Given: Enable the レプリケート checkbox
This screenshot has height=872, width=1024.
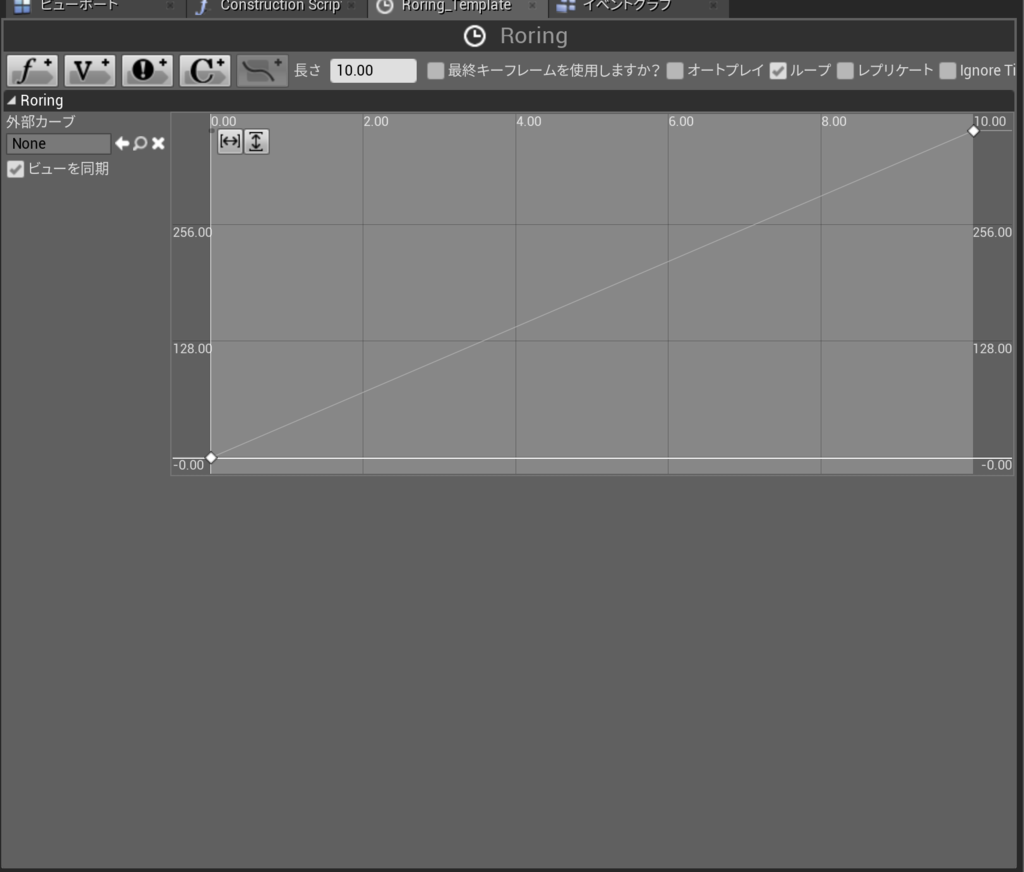Looking at the screenshot, I should (845, 71).
